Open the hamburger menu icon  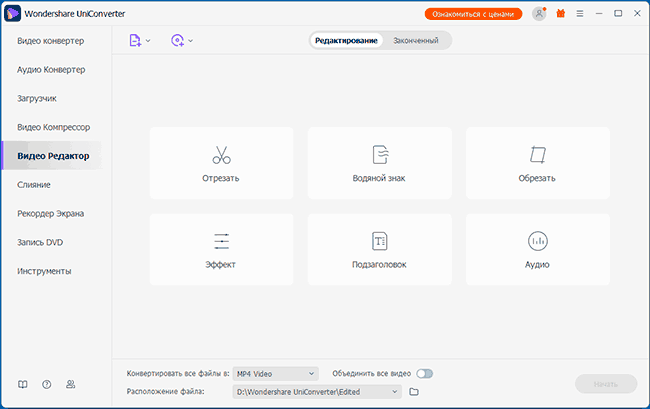tap(580, 14)
